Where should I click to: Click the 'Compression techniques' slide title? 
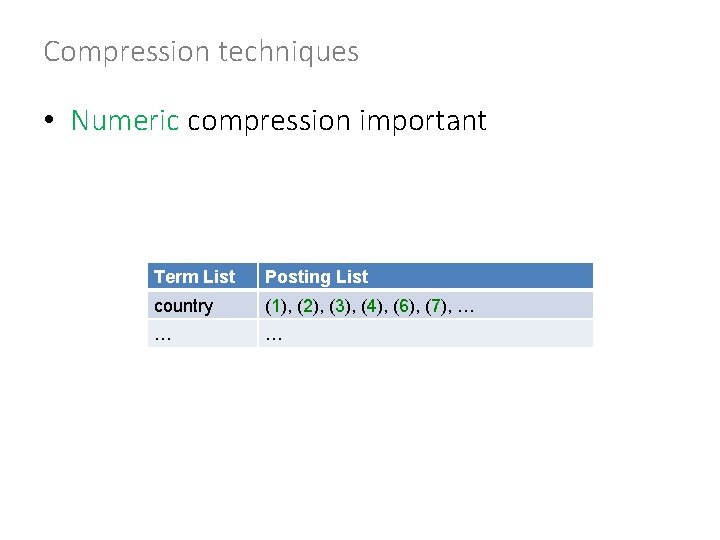coord(201,52)
